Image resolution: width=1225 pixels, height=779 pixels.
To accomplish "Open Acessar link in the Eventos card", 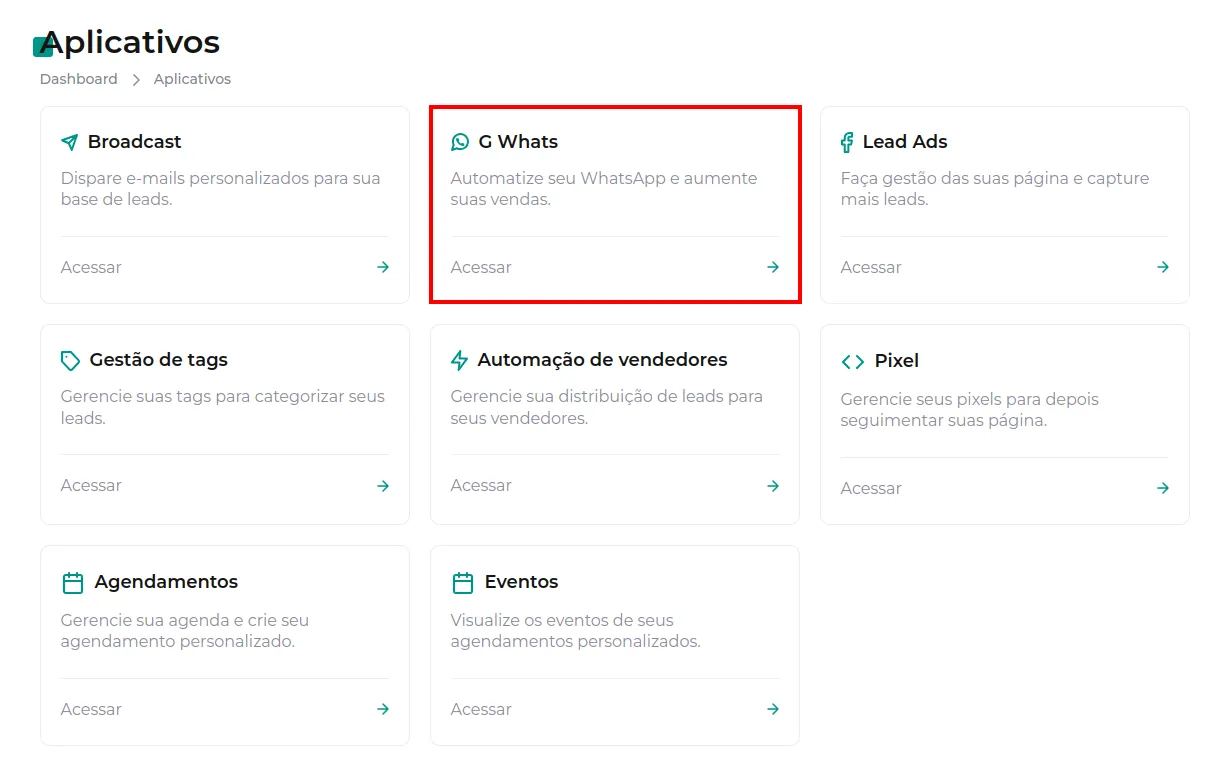I will coord(481,709).
